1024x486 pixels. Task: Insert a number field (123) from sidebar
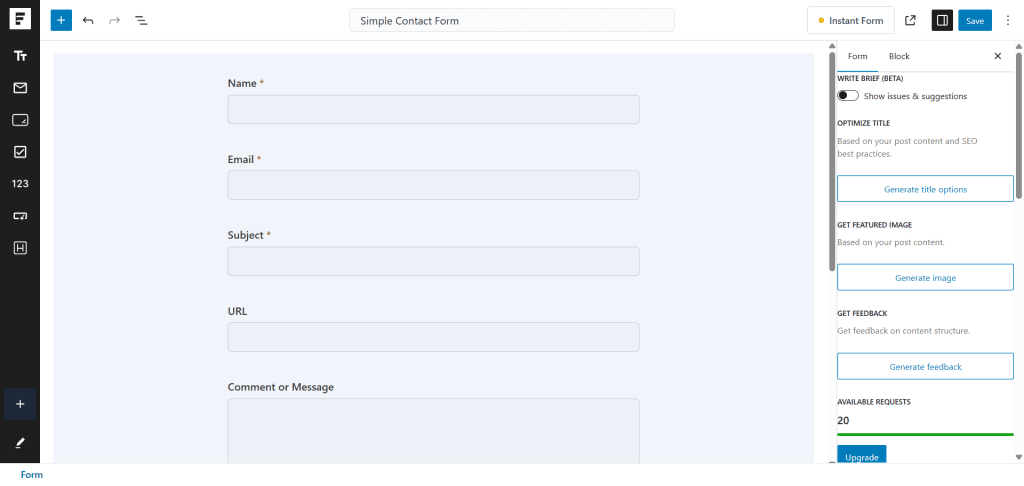[x=20, y=184]
